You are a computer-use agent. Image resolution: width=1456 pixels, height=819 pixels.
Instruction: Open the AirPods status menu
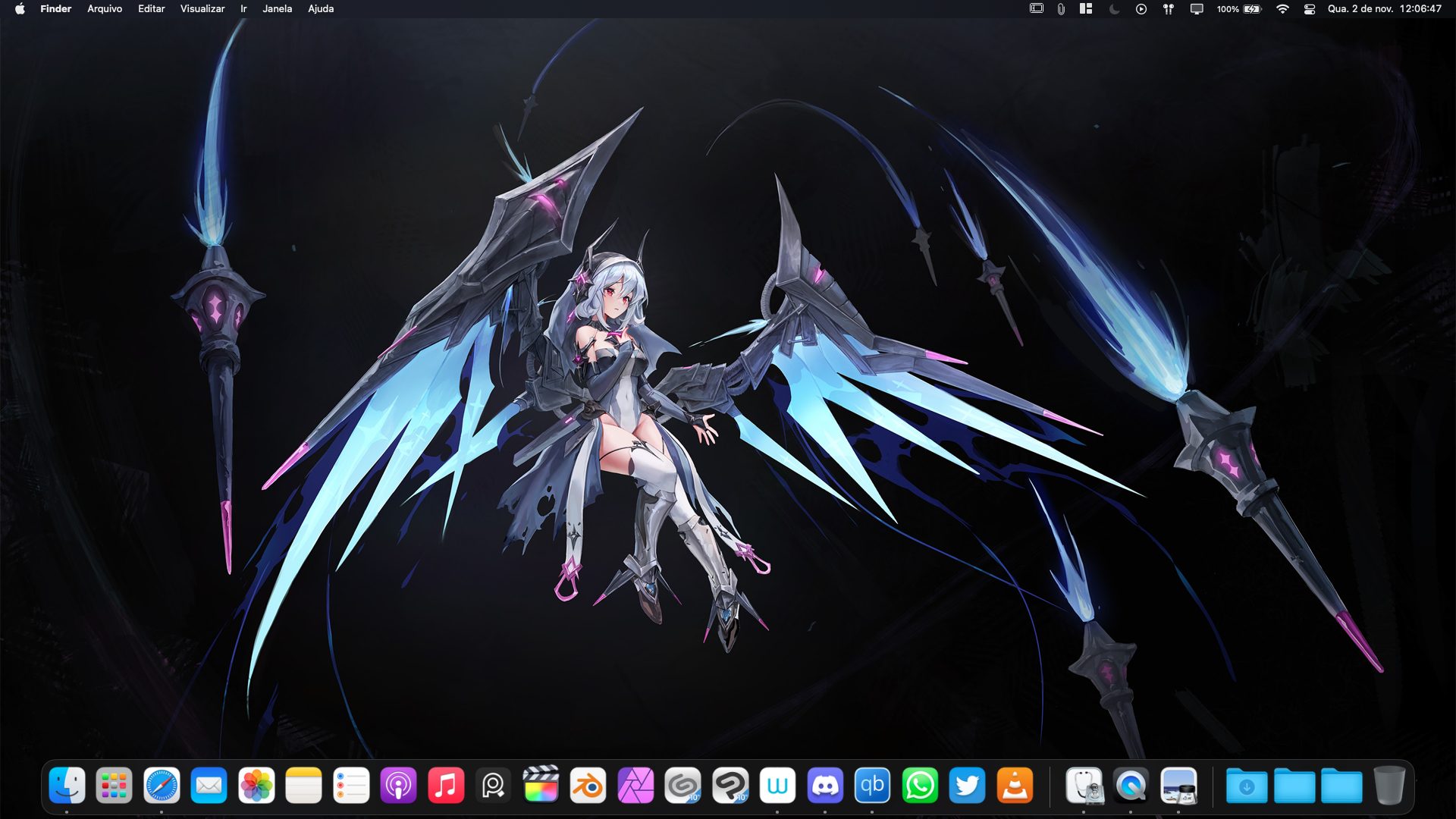point(1169,9)
